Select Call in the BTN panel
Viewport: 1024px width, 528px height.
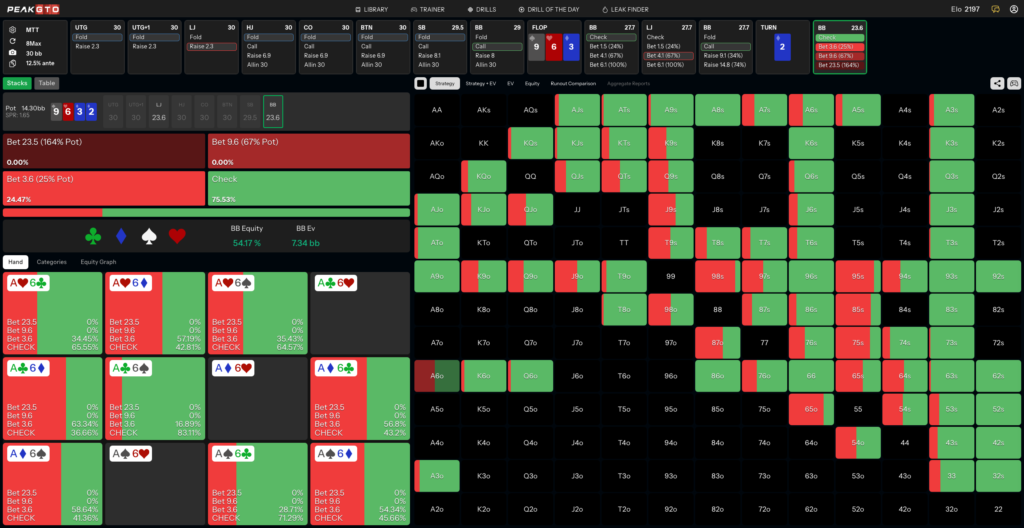pyautogui.click(x=382, y=46)
